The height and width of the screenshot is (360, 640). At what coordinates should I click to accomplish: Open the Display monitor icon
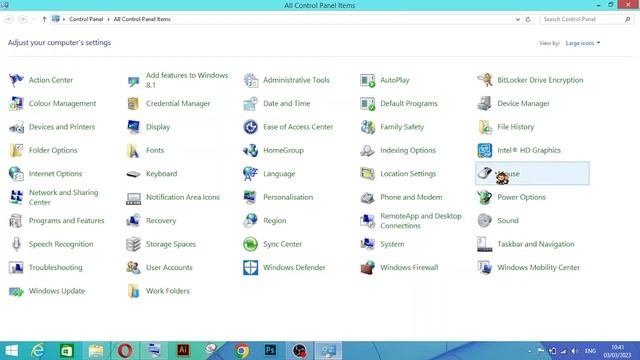click(133, 127)
